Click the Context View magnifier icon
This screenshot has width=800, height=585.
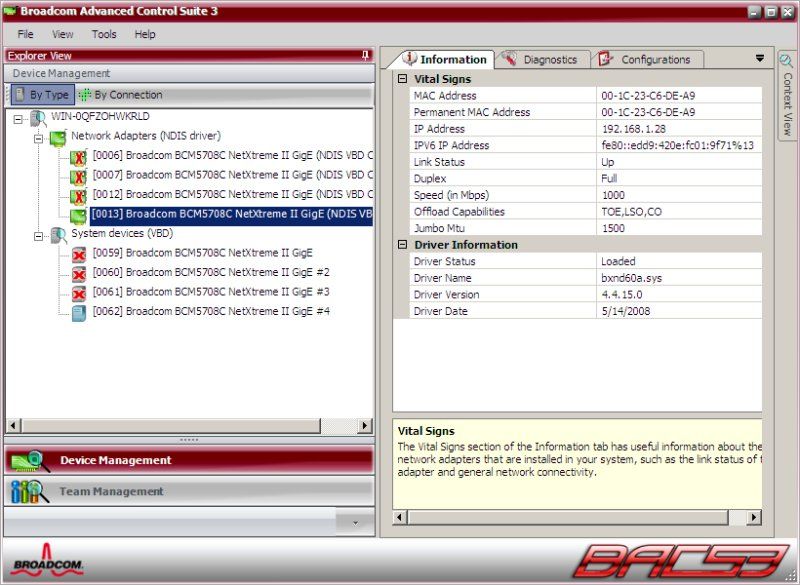point(786,61)
